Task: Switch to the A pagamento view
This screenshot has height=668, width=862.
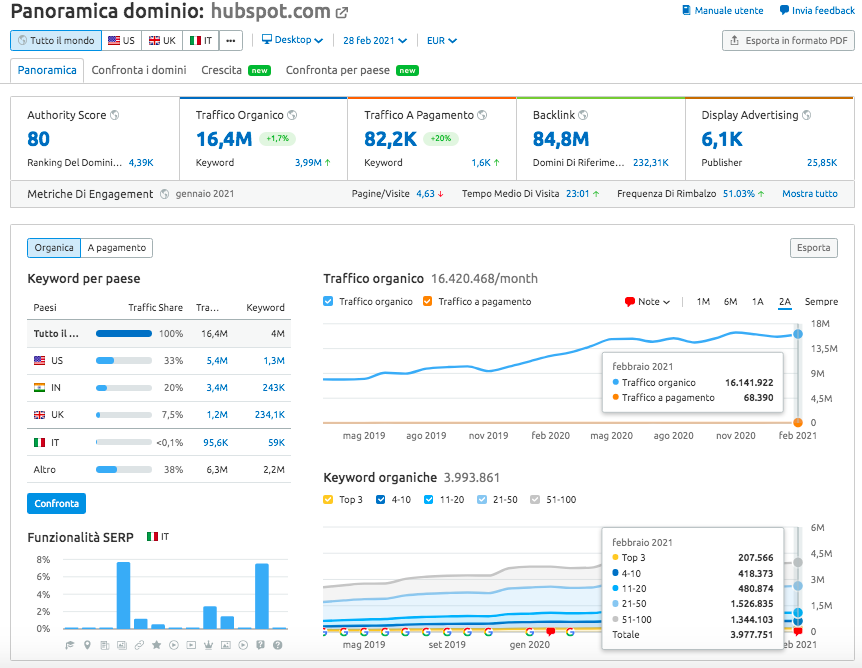Action: point(117,248)
